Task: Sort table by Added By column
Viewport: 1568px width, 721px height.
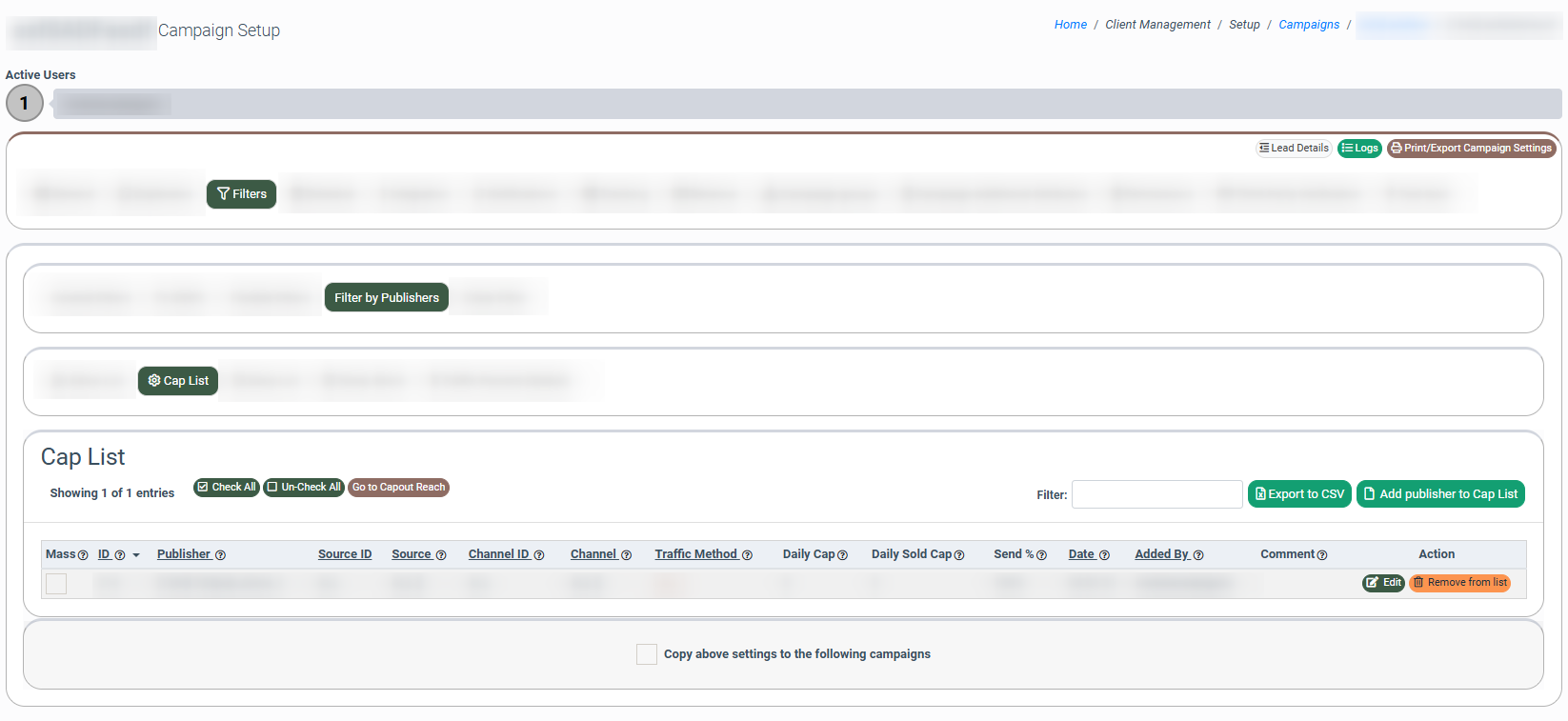Action: (1161, 554)
